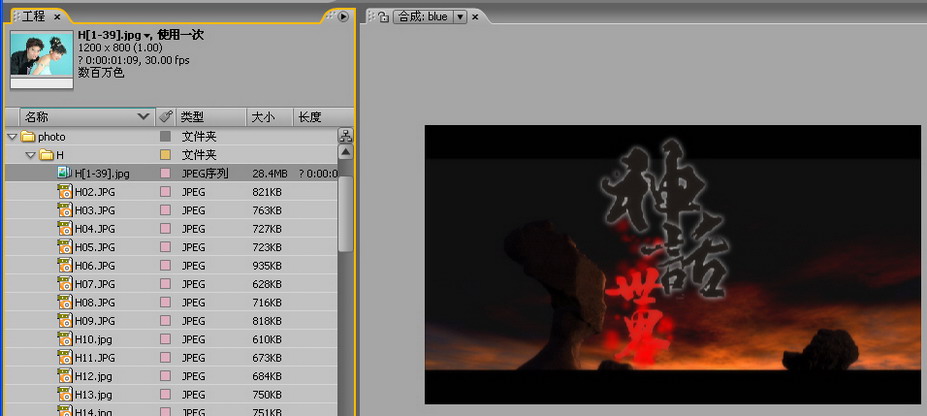Image resolution: width=927 pixels, height=416 pixels.
Task: Click the H08.JPG file icon
Action: pyautogui.click(x=64, y=302)
